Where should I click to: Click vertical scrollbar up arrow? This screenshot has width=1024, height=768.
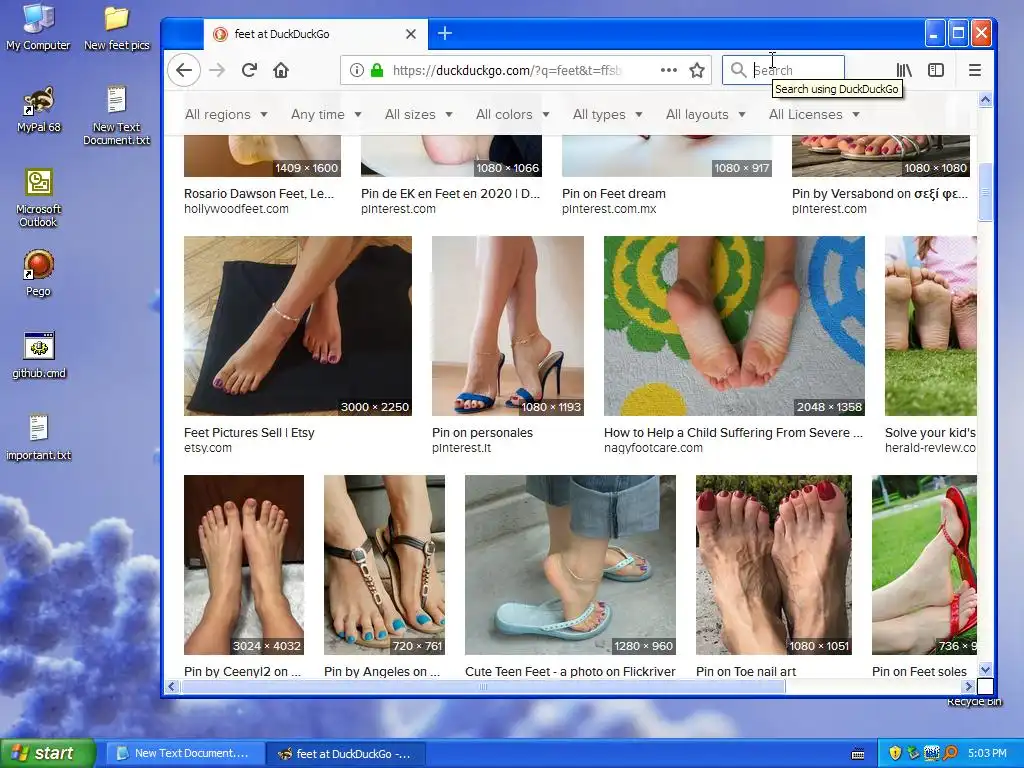(x=985, y=100)
